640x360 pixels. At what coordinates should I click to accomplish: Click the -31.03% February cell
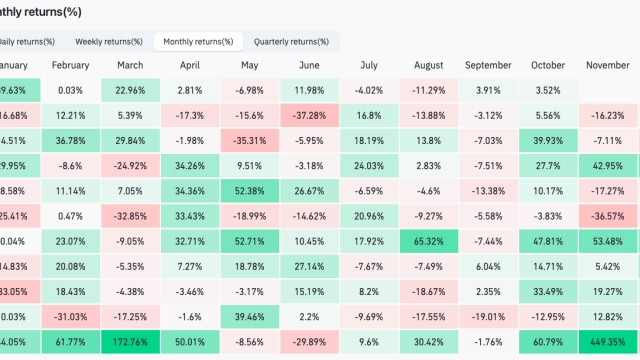[x=71, y=317]
